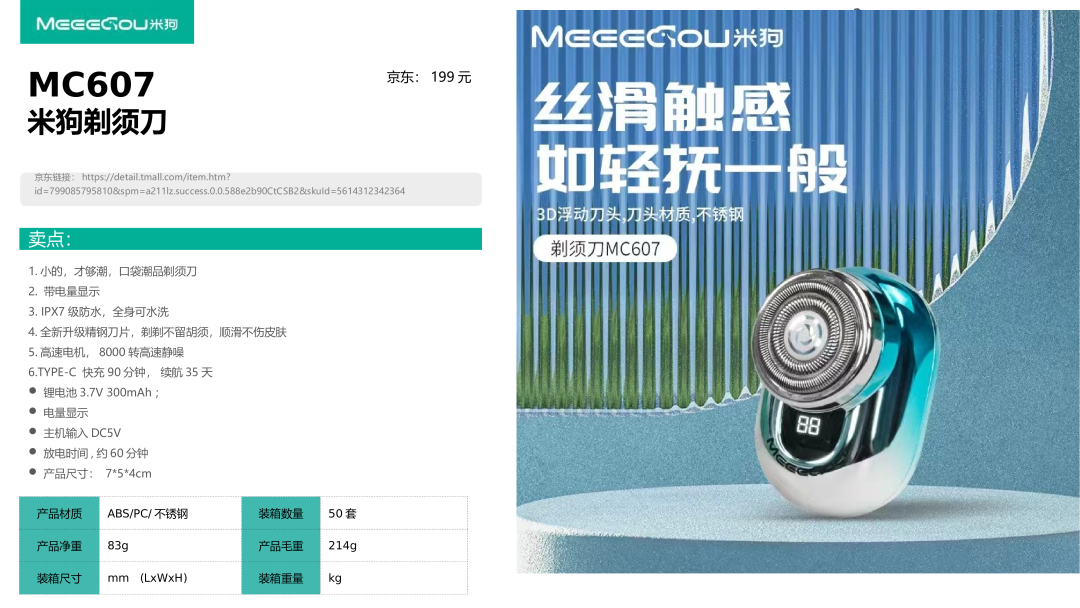Click the 丝滑触感 headline text

[x=663, y=107]
